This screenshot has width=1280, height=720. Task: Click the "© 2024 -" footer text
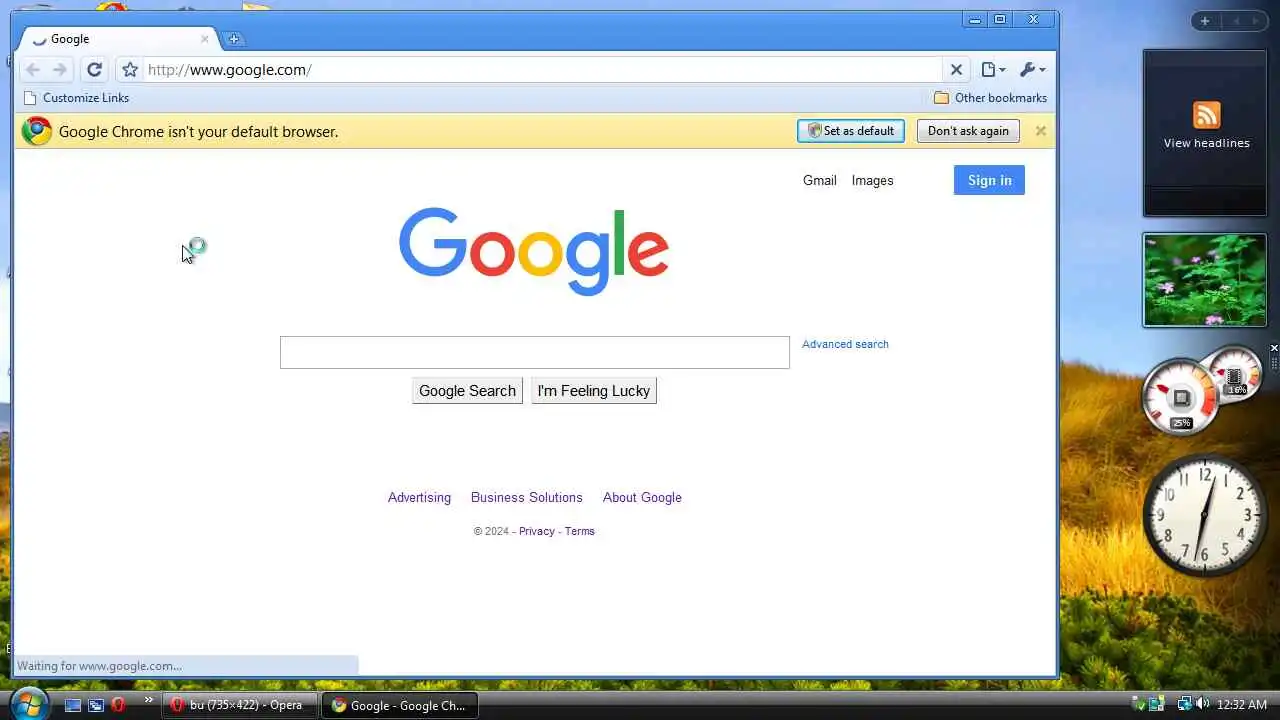(x=494, y=531)
